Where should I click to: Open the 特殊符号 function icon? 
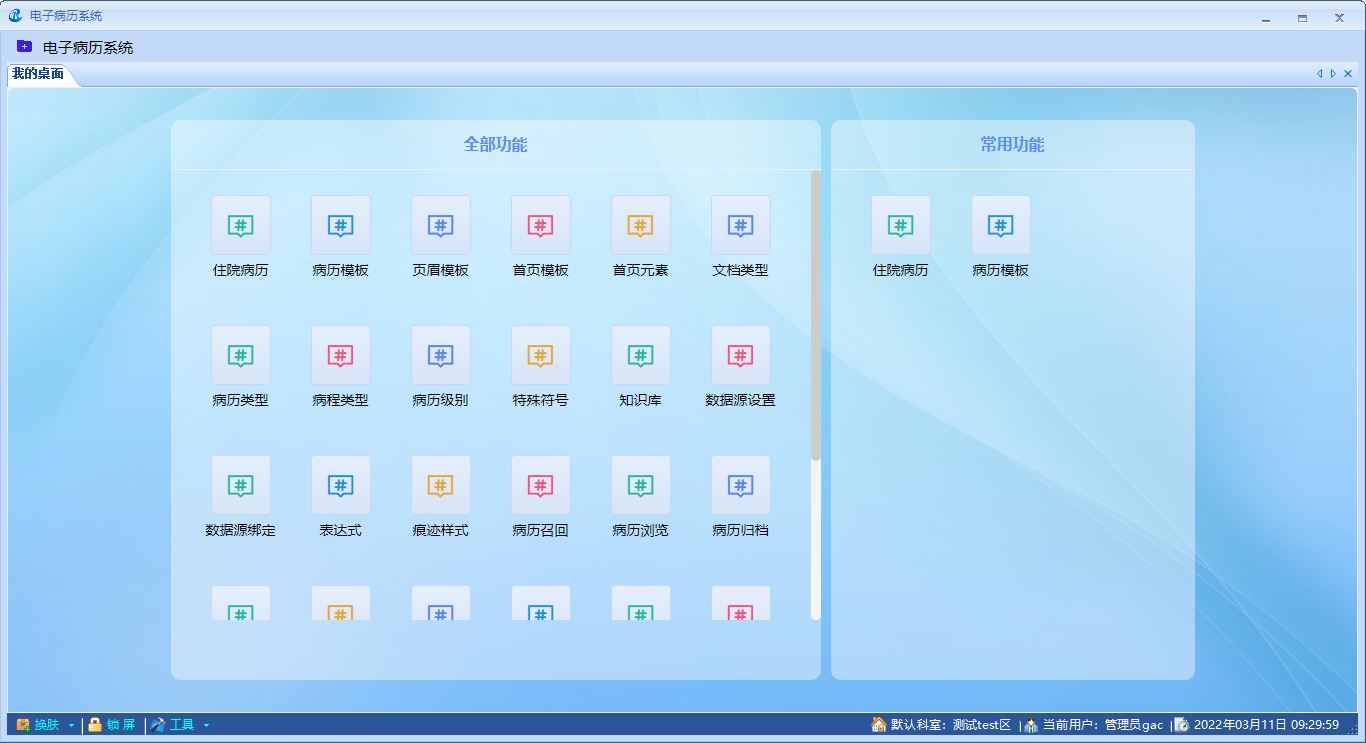541,356
